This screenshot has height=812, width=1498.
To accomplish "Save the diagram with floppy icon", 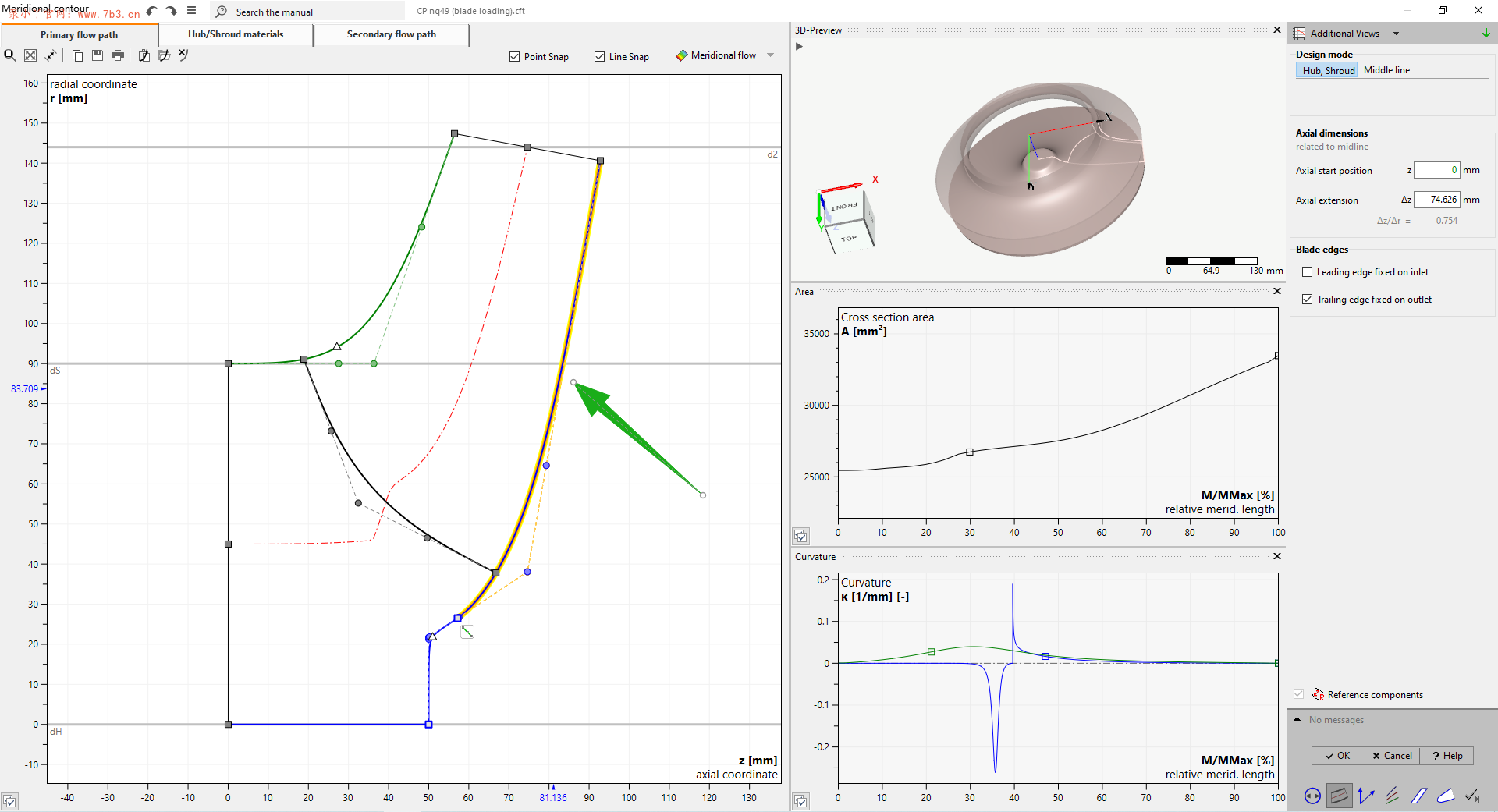I will point(98,55).
